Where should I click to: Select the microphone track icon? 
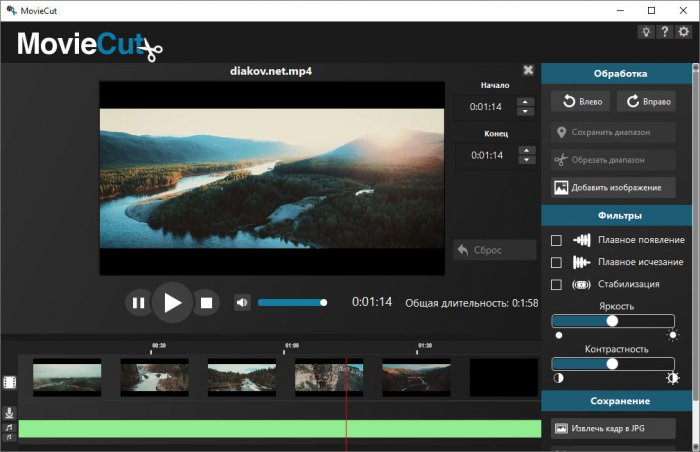[9, 412]
